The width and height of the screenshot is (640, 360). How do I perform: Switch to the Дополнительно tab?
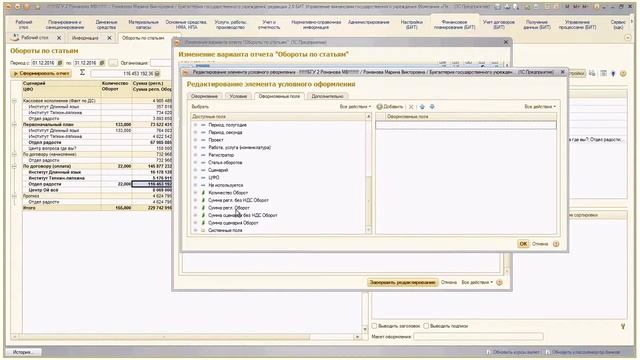pos(327,96)
